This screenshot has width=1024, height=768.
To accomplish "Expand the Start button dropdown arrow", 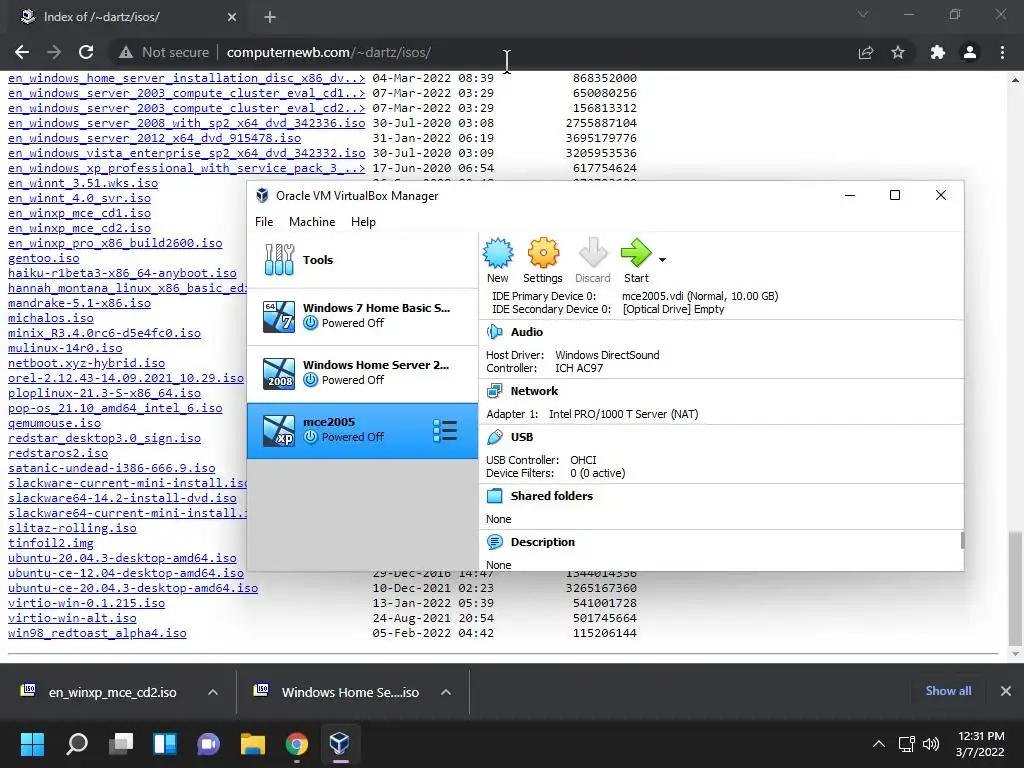I will [662, 260].
